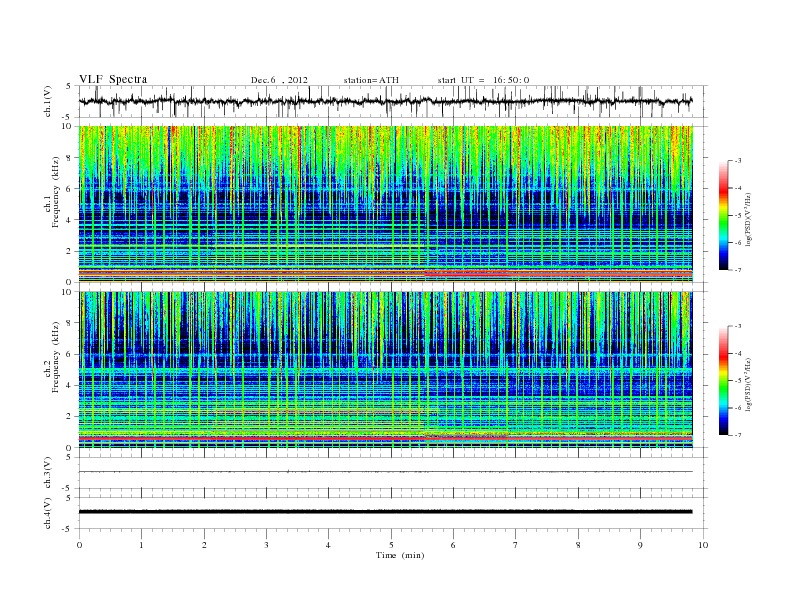
Task: Select the "ch.4(V)" axis label
Action: coord(47,513)
